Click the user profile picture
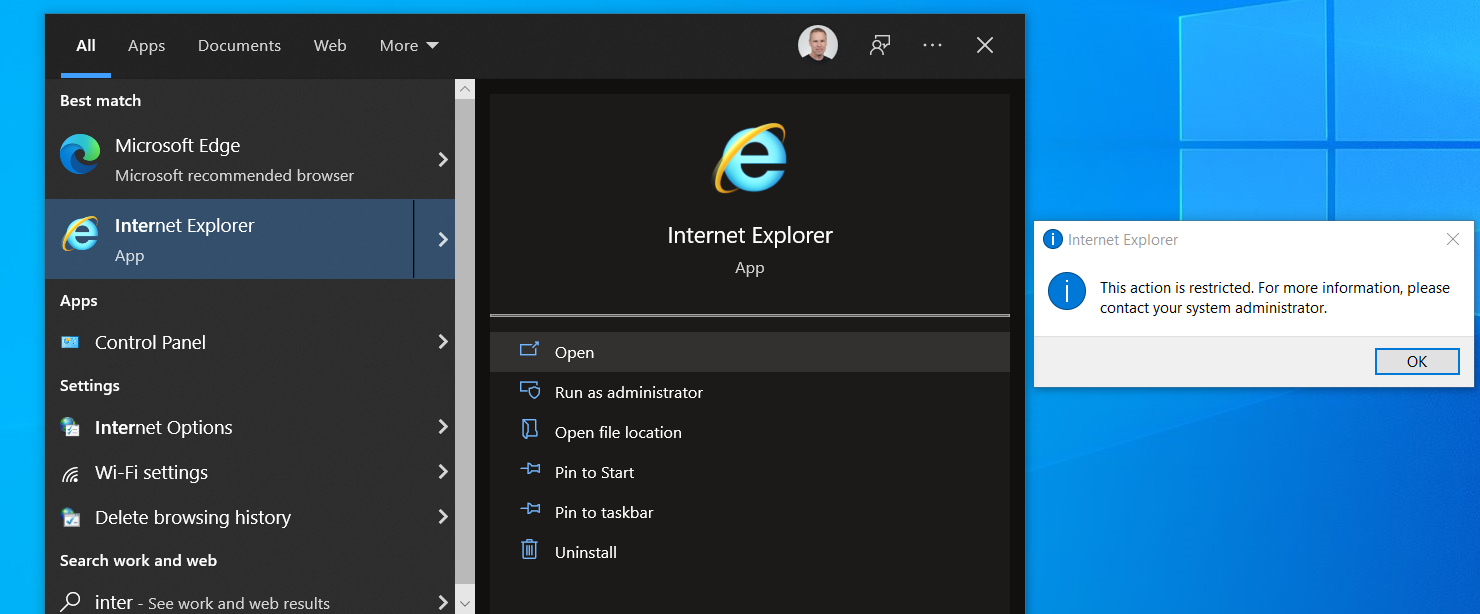 click(817, 44)
